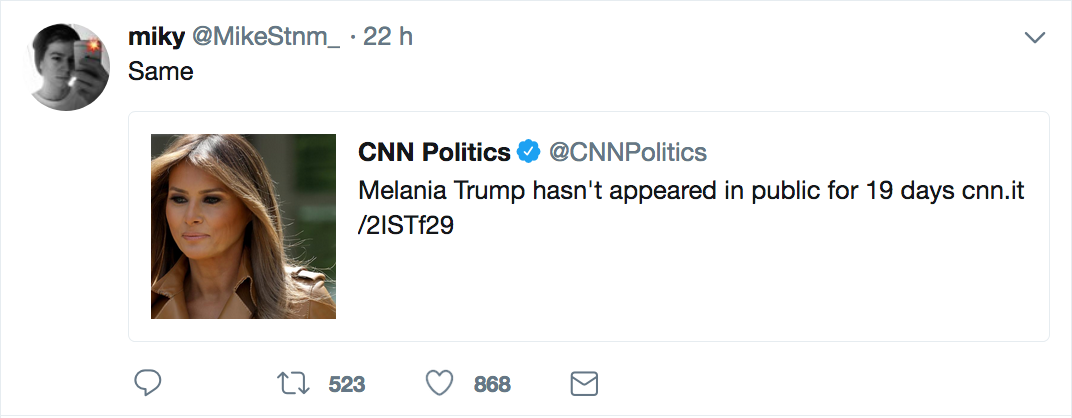
Task: Follow the "/2ISTf29" link fragment
Action: 406,226
